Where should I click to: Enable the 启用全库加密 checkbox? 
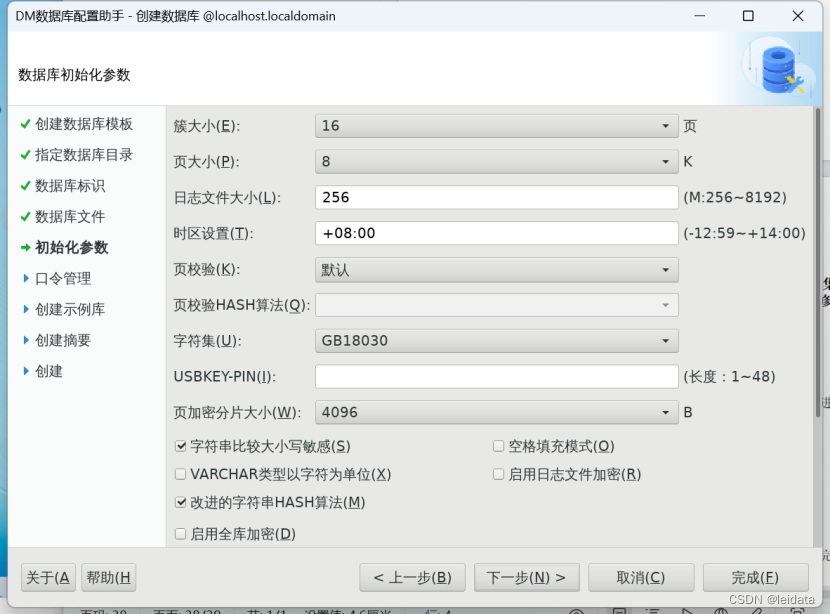[x=181, y=534]
